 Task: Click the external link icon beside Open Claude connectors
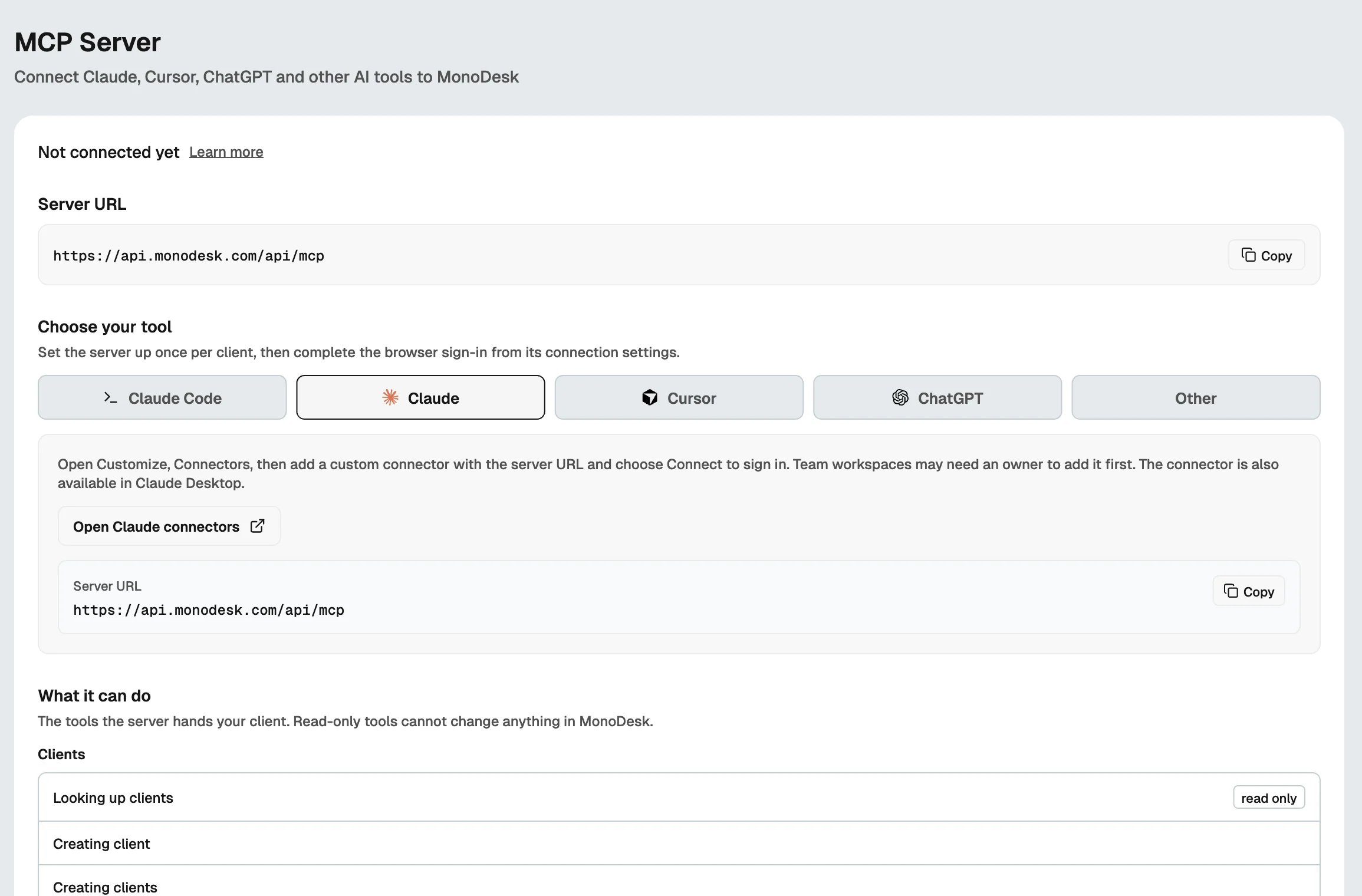(x=258, y=526)
